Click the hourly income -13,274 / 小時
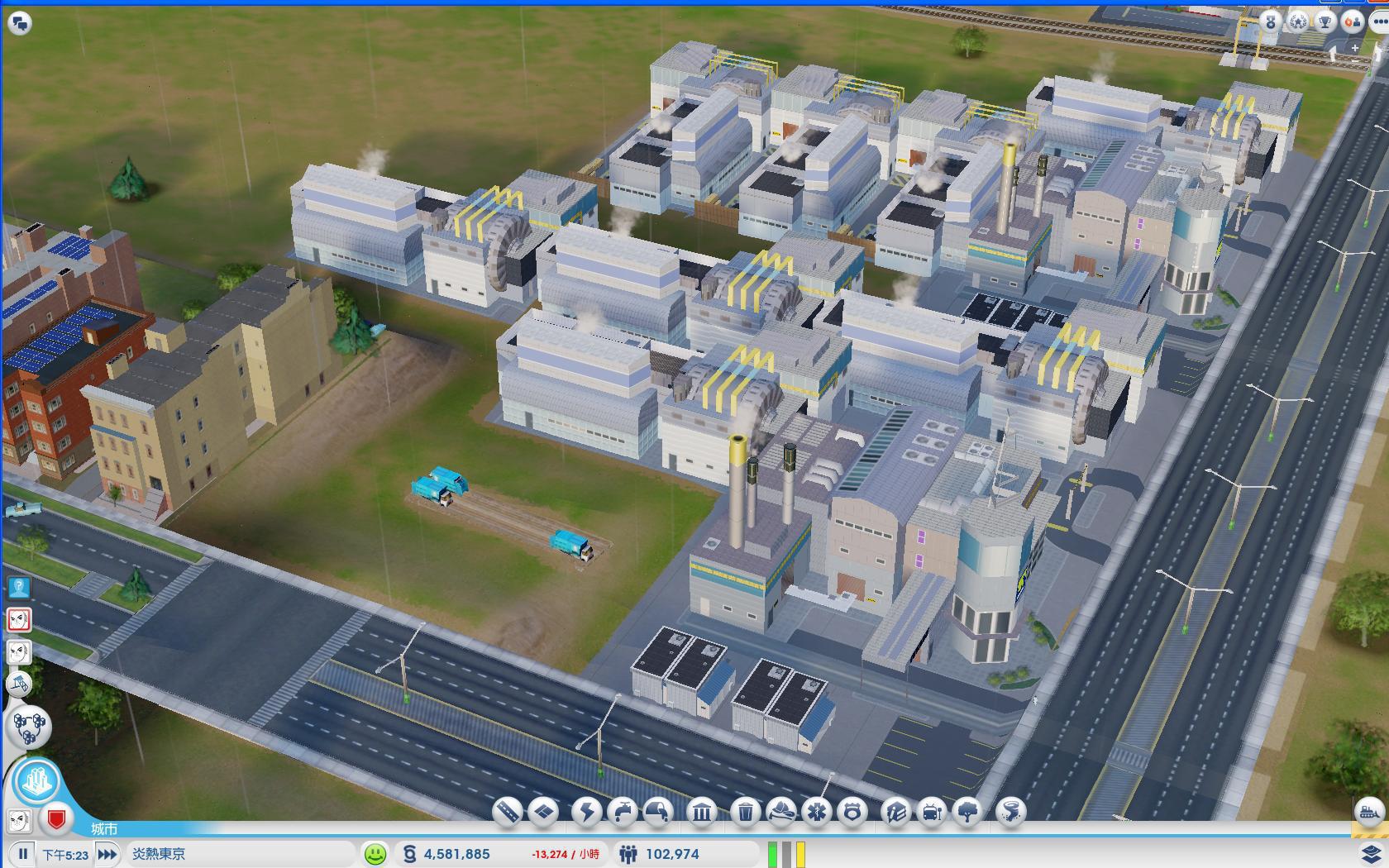 pos(566,855)
